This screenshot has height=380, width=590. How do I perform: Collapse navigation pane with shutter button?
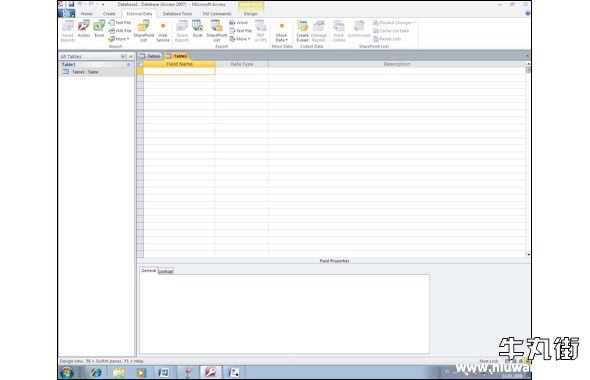tap(131, 56)
